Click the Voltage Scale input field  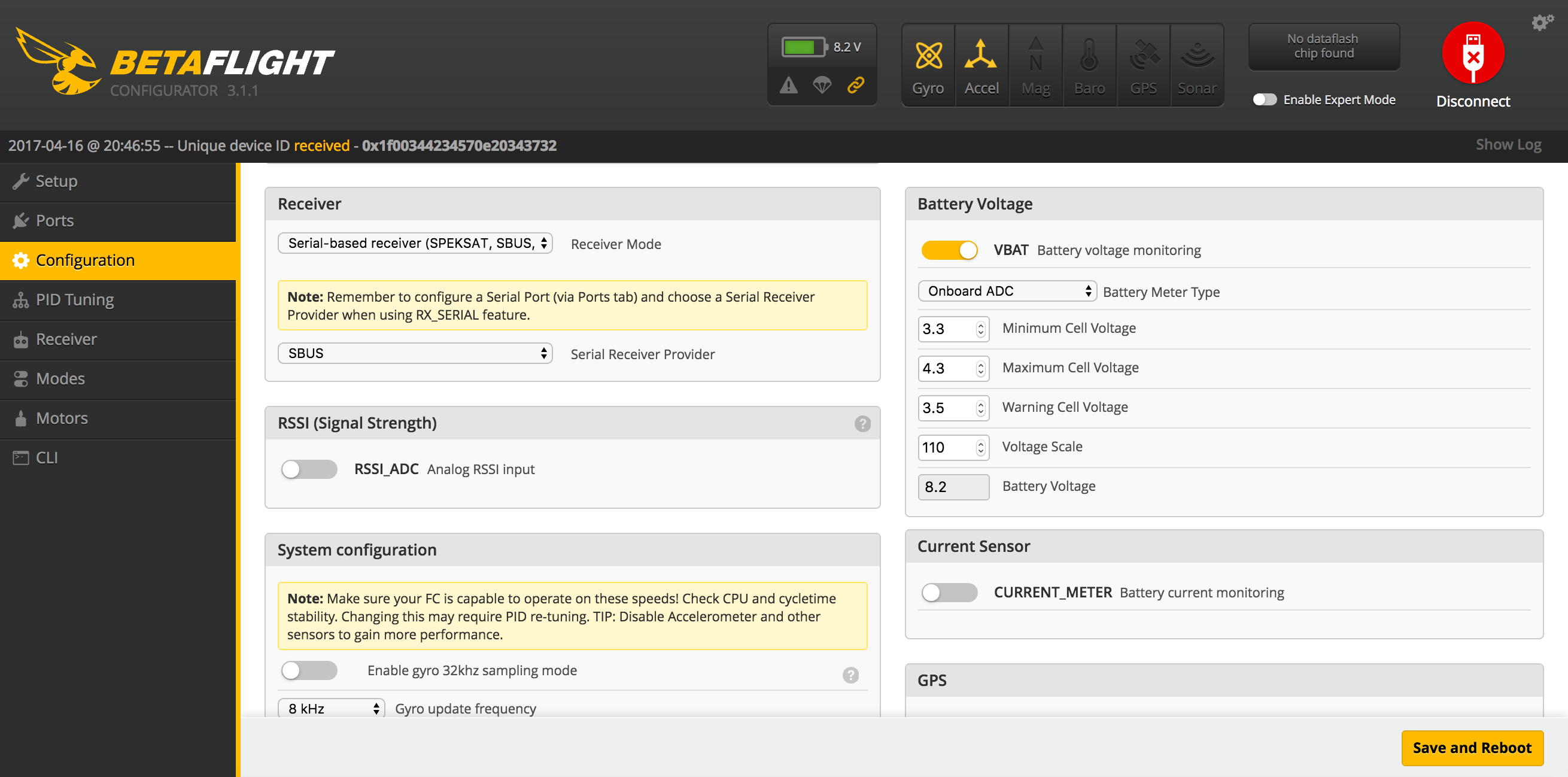point(947,448)
